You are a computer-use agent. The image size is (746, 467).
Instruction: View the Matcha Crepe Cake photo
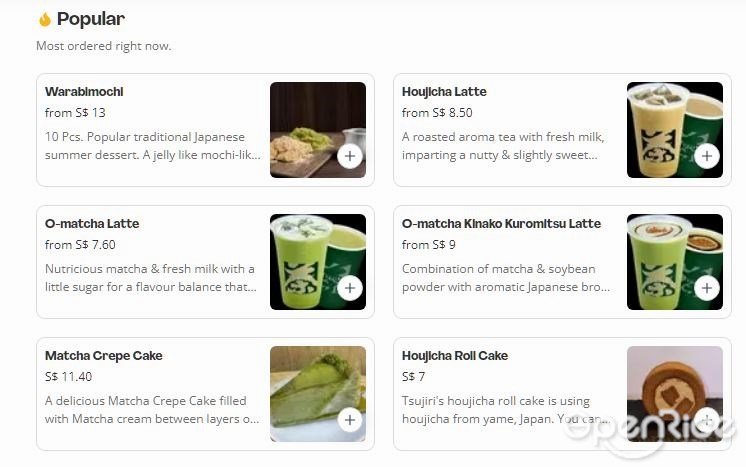(x=318, y=394)
